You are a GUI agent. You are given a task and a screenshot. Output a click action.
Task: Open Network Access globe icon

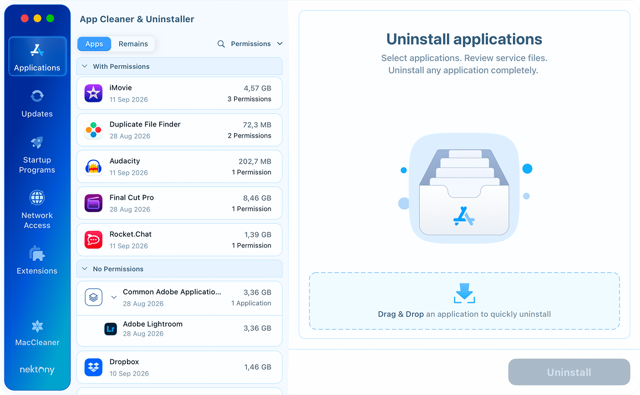tap(37, 198)
